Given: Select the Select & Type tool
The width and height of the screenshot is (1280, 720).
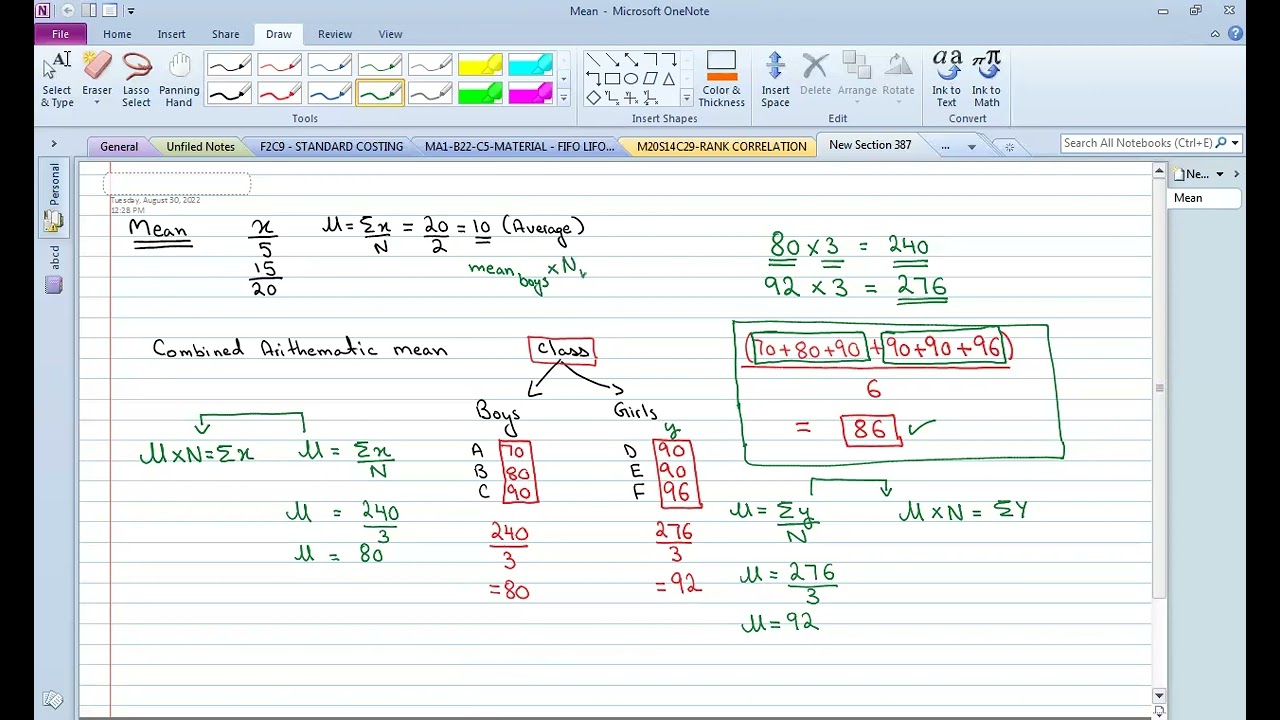Looking at the screenshot, I should tap(57, 79).
